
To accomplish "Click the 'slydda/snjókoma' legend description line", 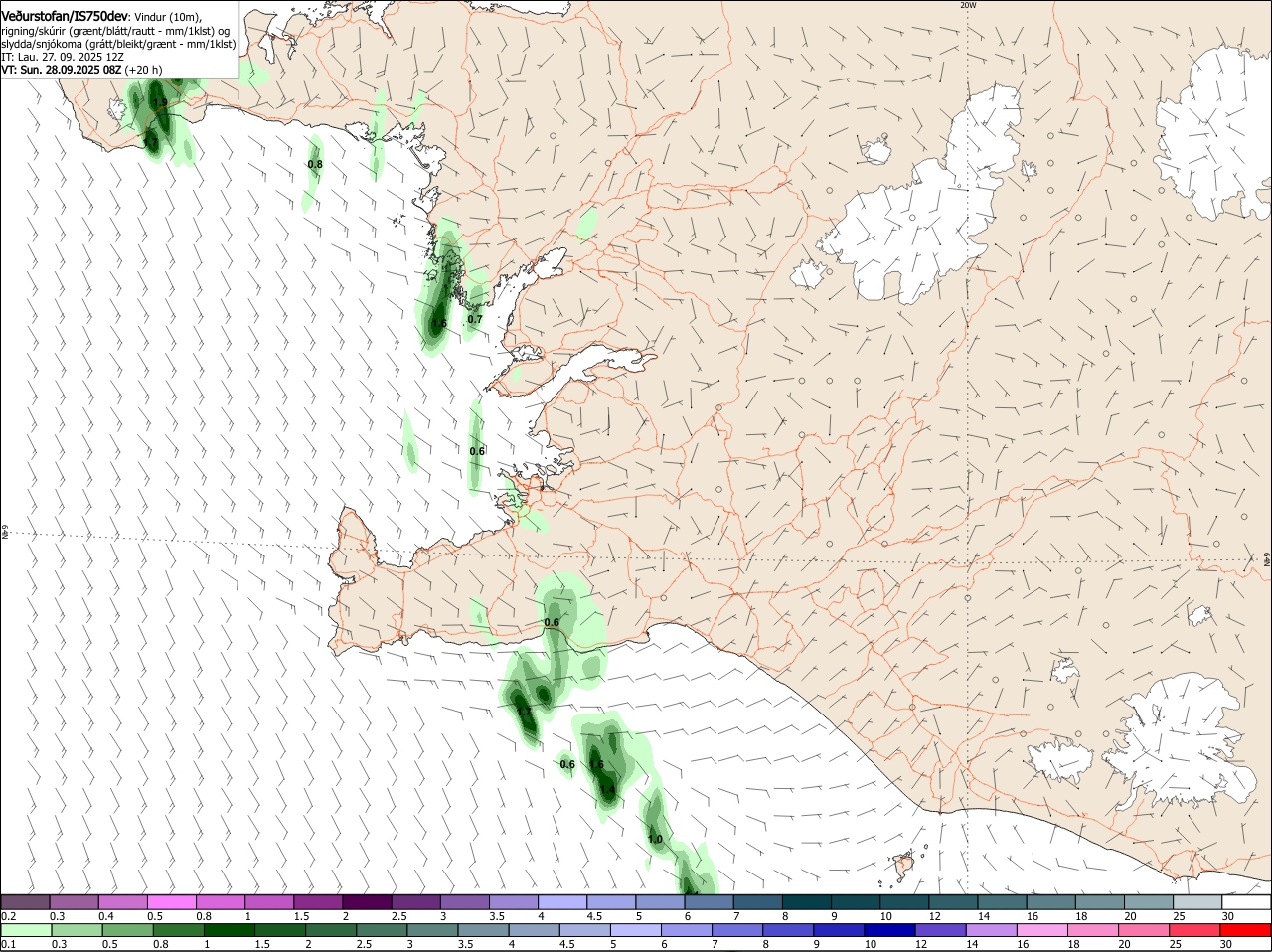I will coord(118,44).
